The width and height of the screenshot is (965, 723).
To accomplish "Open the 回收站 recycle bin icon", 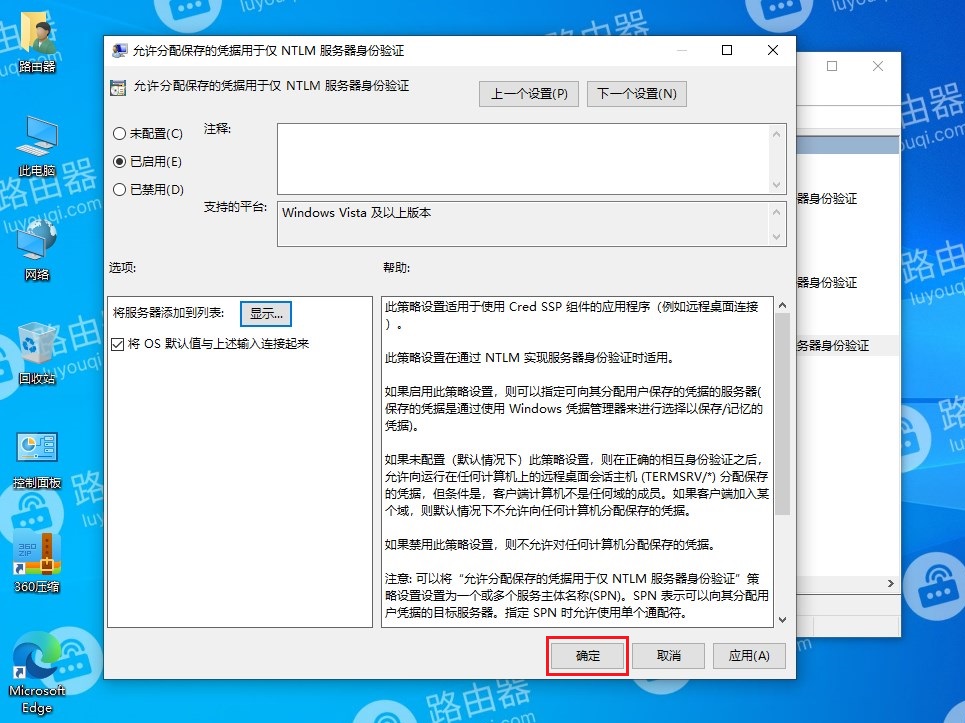I will click(x=37, y=354).
